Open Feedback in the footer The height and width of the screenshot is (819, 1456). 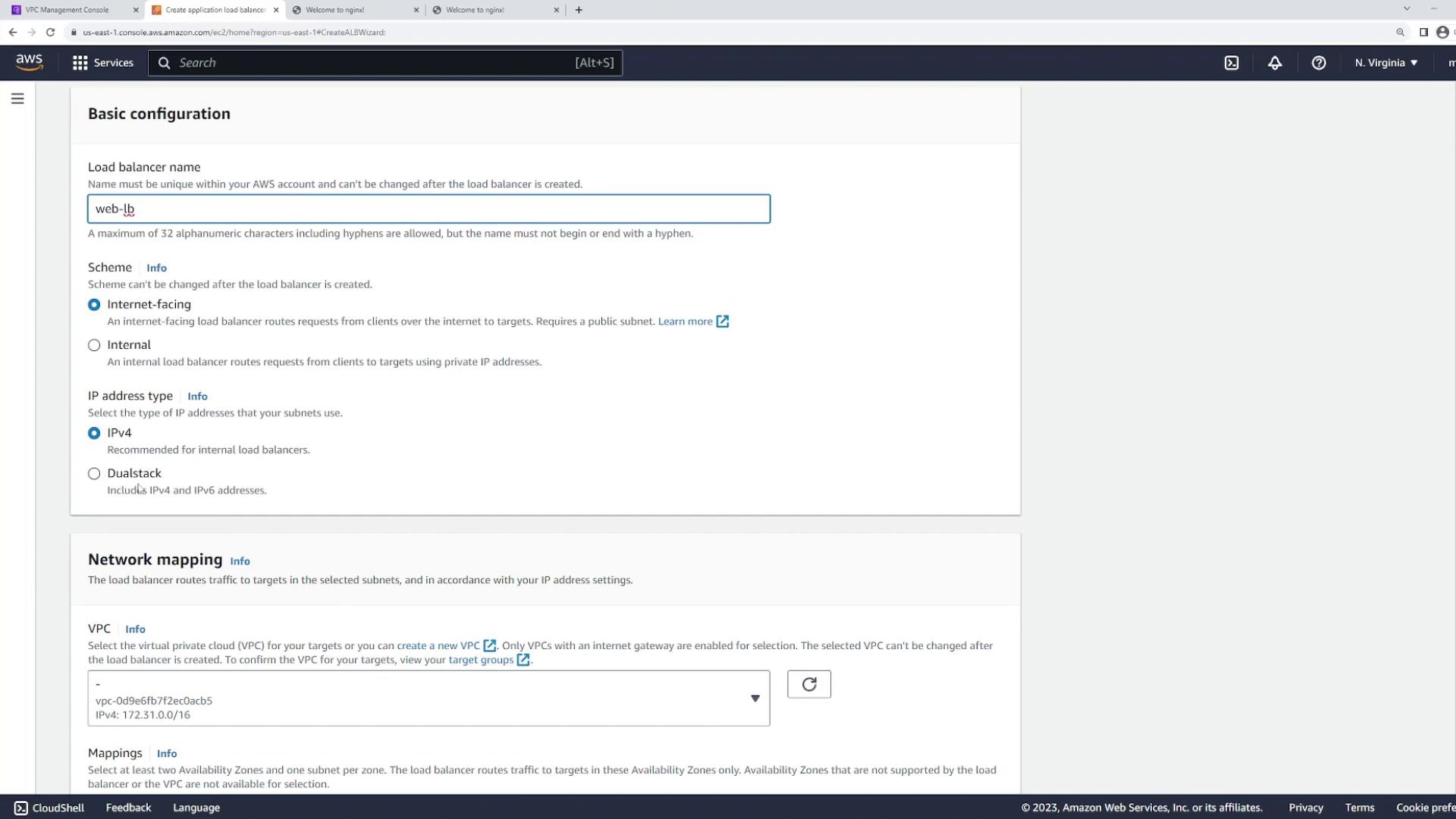tap(128, 808)
